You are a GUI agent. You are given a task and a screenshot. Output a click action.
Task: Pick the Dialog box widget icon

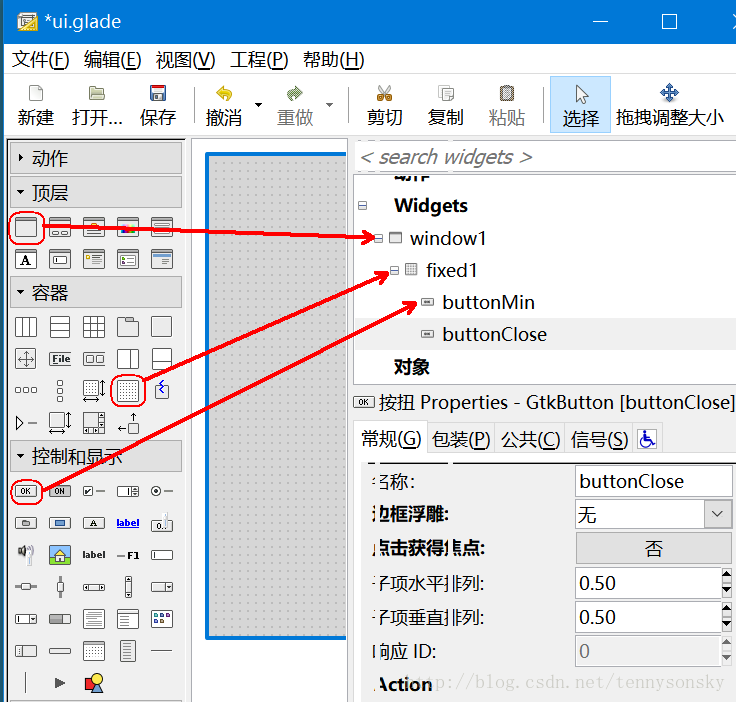pos(60,228)
